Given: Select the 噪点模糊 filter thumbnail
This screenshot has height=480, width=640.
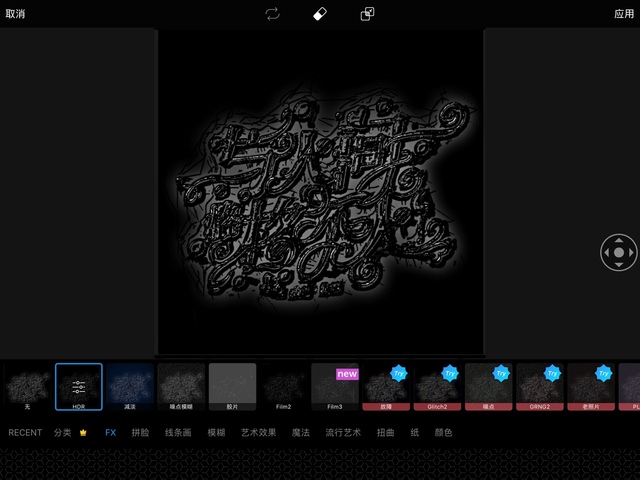Looking at the screenshot, I should (x=181, y=386).
